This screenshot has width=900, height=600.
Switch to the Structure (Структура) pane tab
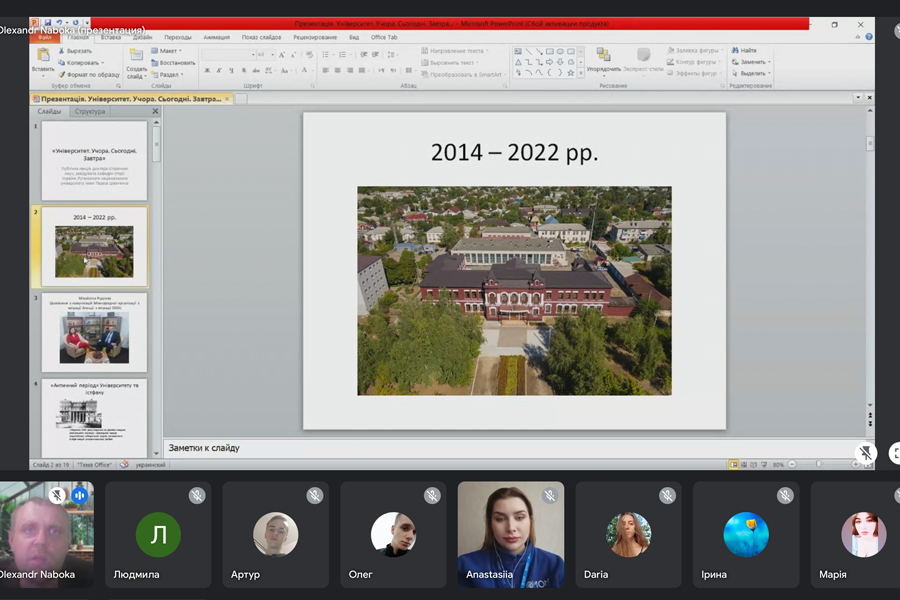90,112
